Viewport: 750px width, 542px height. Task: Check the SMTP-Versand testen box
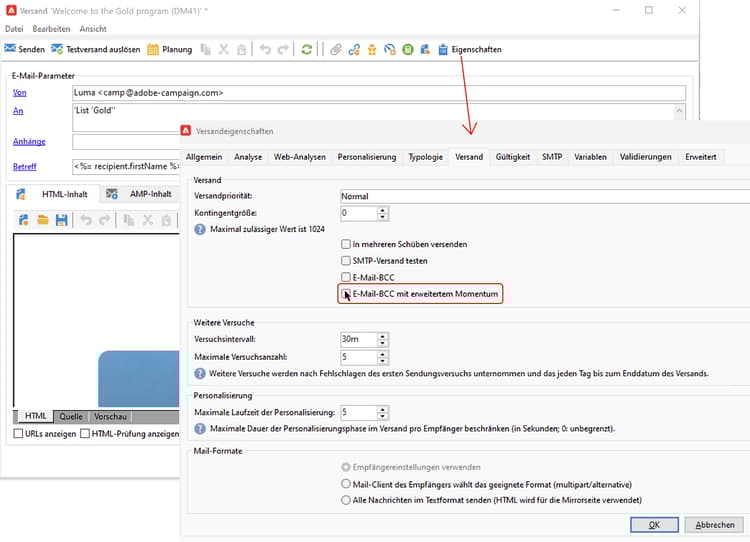coord(346,261)
